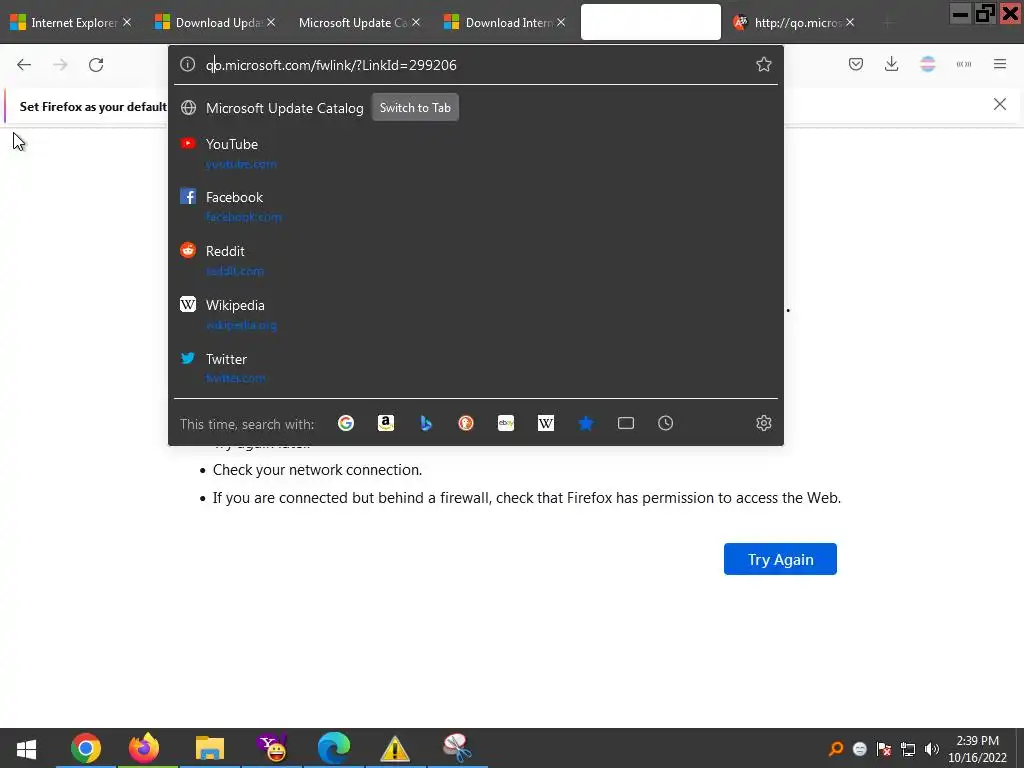
Task: Switch to the http://go.micros tab
Action: pyautogui.click(x=793, y=22)
